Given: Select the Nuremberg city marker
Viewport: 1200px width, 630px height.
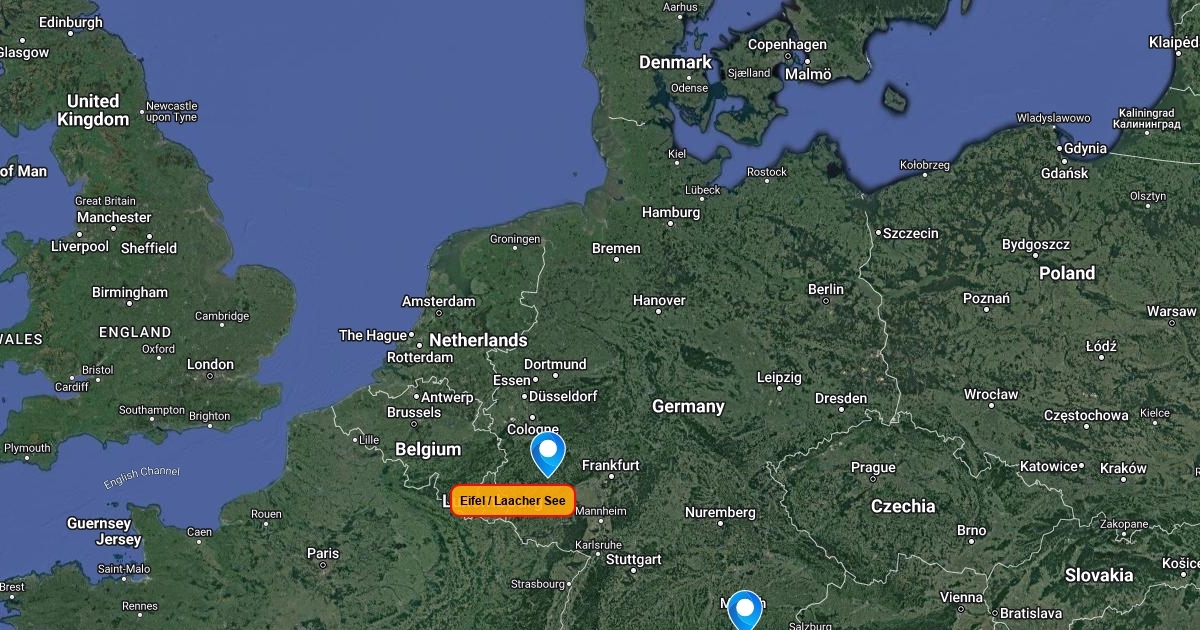Looking at the screenshot, I should pyautogui.click(x=720, y=527).
